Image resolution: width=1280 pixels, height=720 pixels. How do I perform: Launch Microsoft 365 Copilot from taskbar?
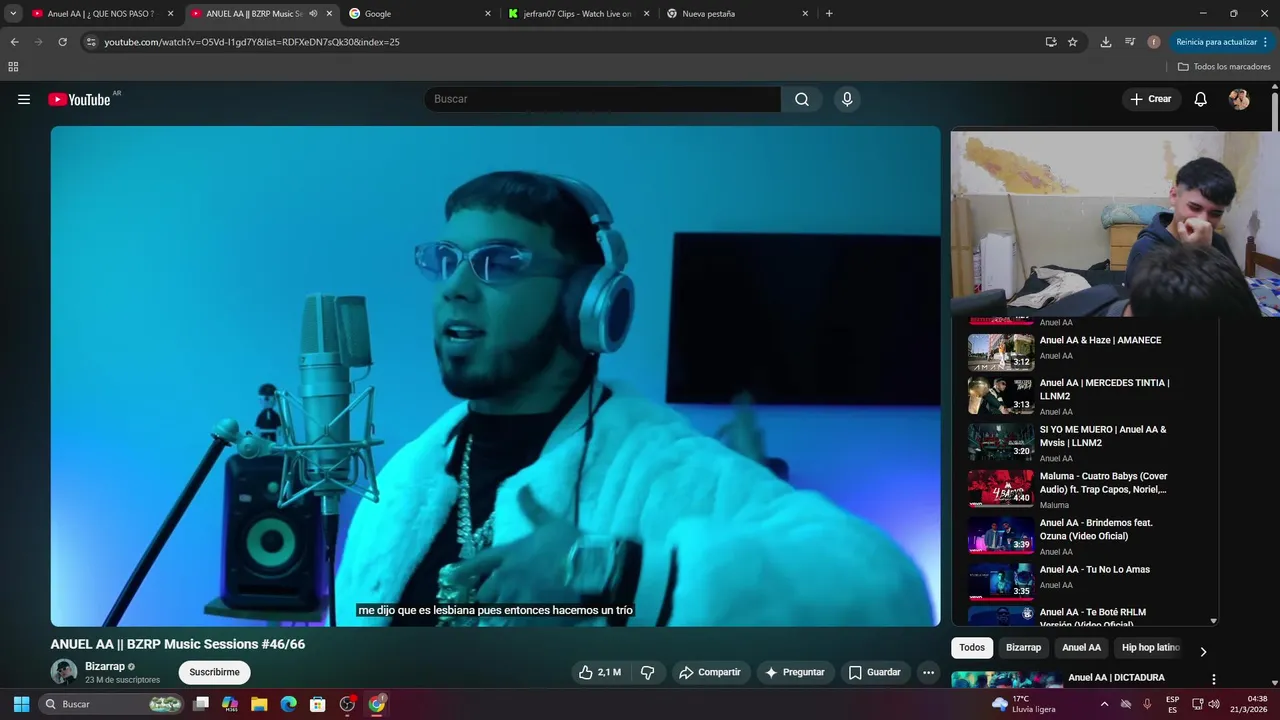coord(230,704)
